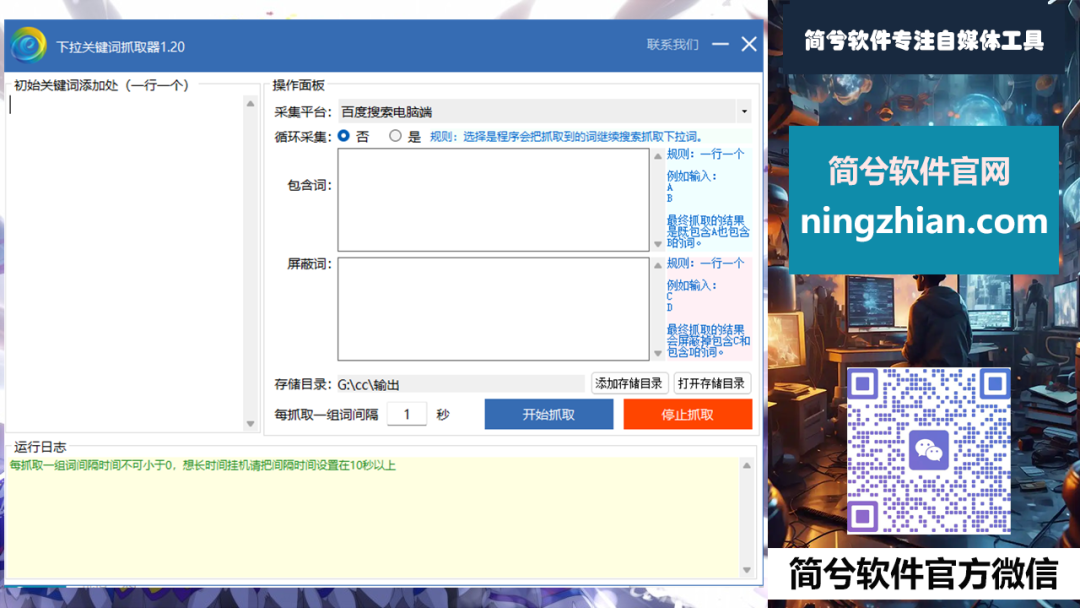1080x608 pixels.
Task: Click inside the 包含词 include-words text box
Action: [x=493, y=200]
